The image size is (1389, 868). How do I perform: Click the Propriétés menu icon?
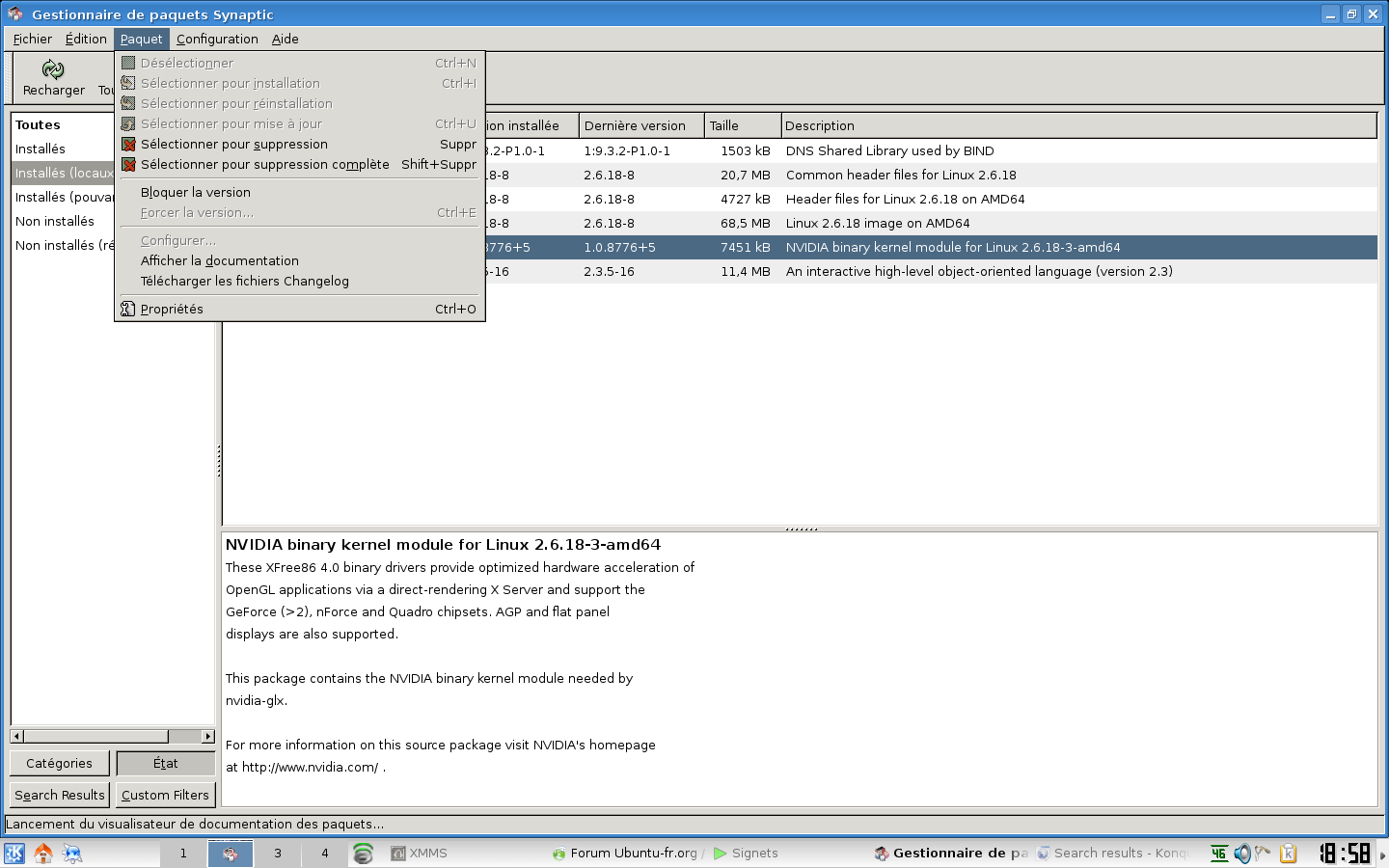[x=128, y=309]
